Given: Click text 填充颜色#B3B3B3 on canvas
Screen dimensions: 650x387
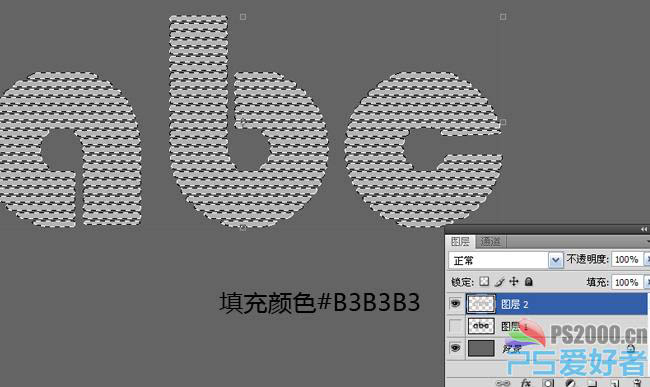Looking at the screenshot, I should tap(320, 302).
